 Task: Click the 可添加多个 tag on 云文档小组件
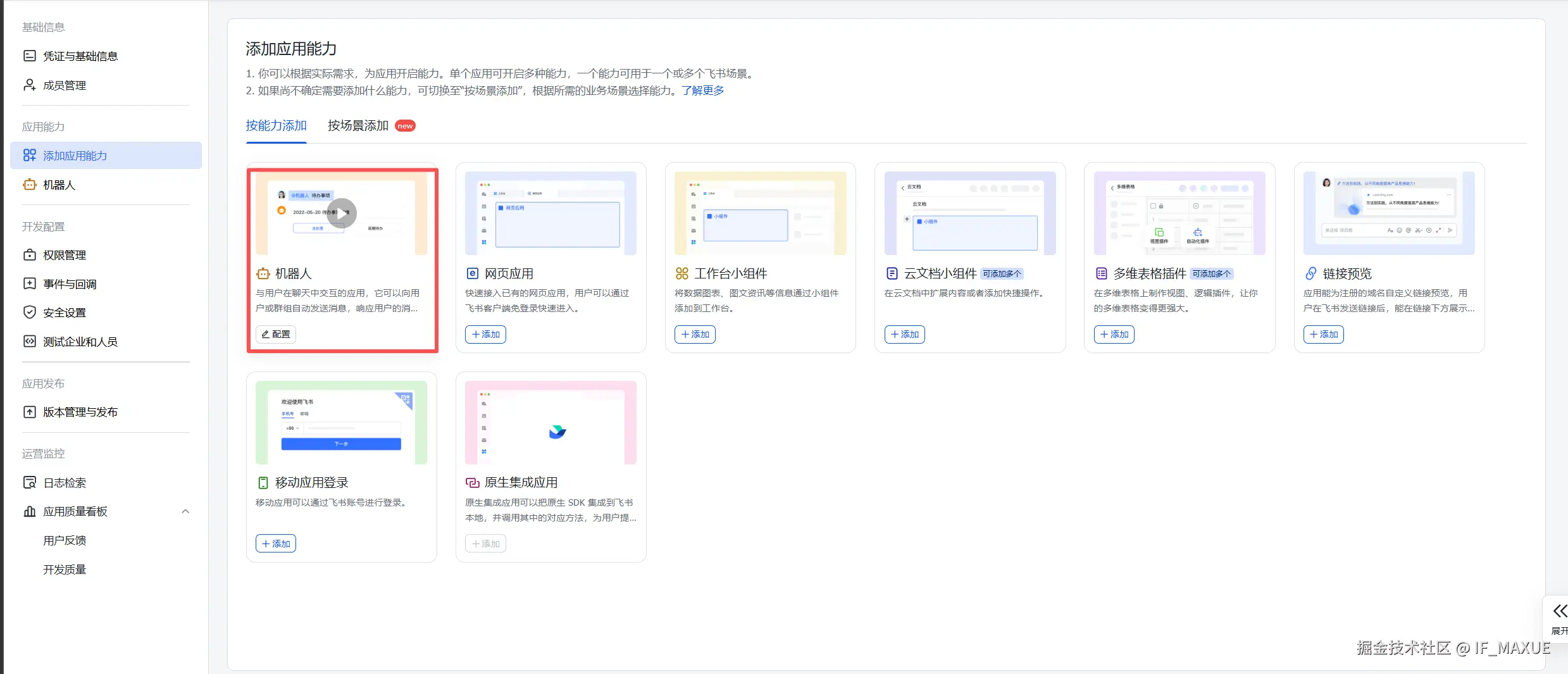point(1002,273)
